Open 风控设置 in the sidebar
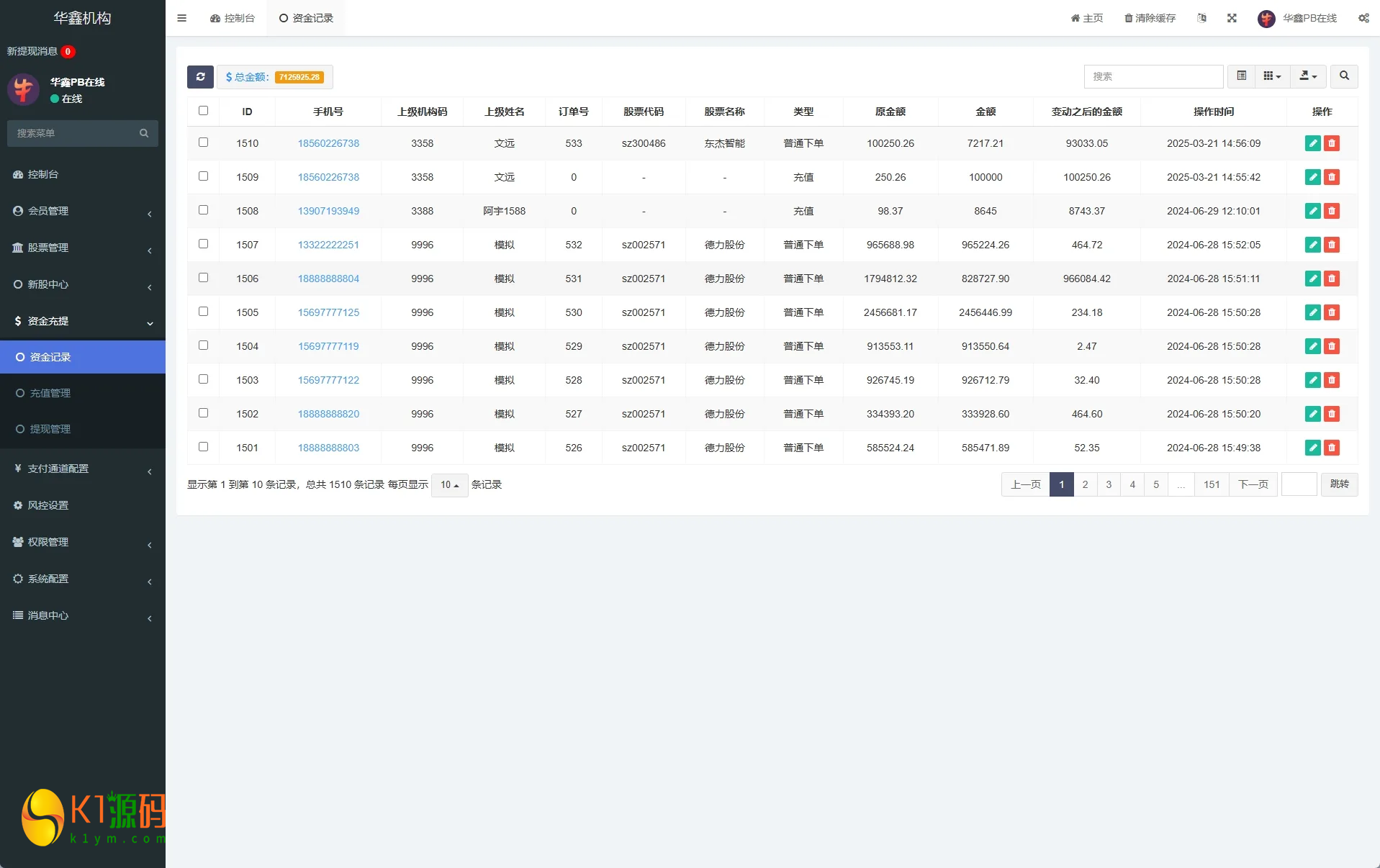The width and height of the screenshot is (1380, 868). [83, 505]
